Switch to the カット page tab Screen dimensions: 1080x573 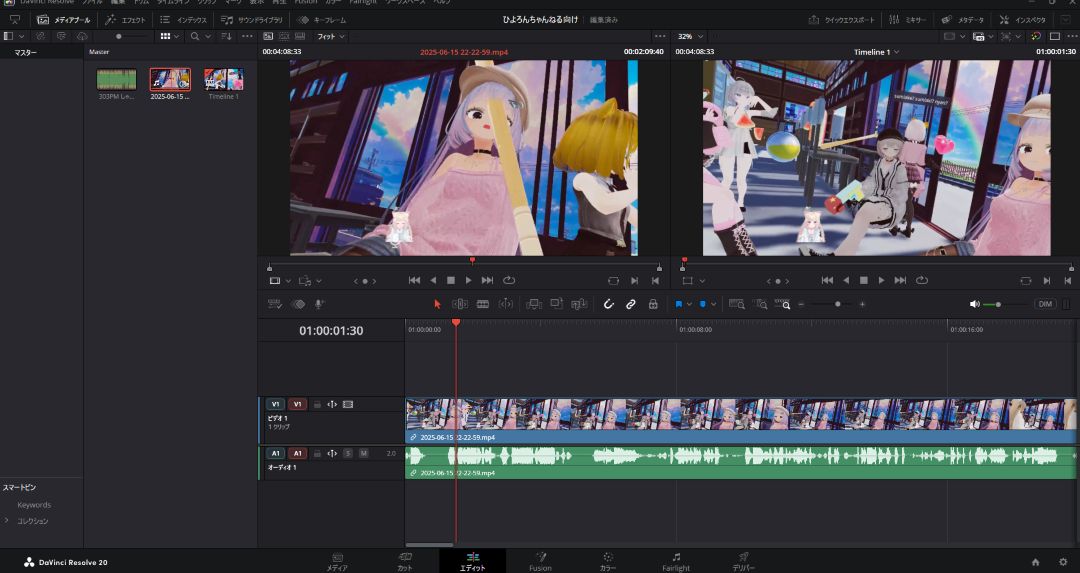tap(405, 561)
